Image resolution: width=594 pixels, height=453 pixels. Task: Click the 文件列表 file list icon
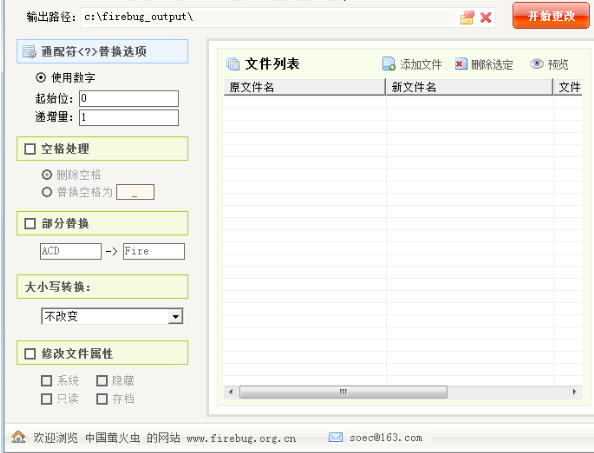(x=233, y=64)
